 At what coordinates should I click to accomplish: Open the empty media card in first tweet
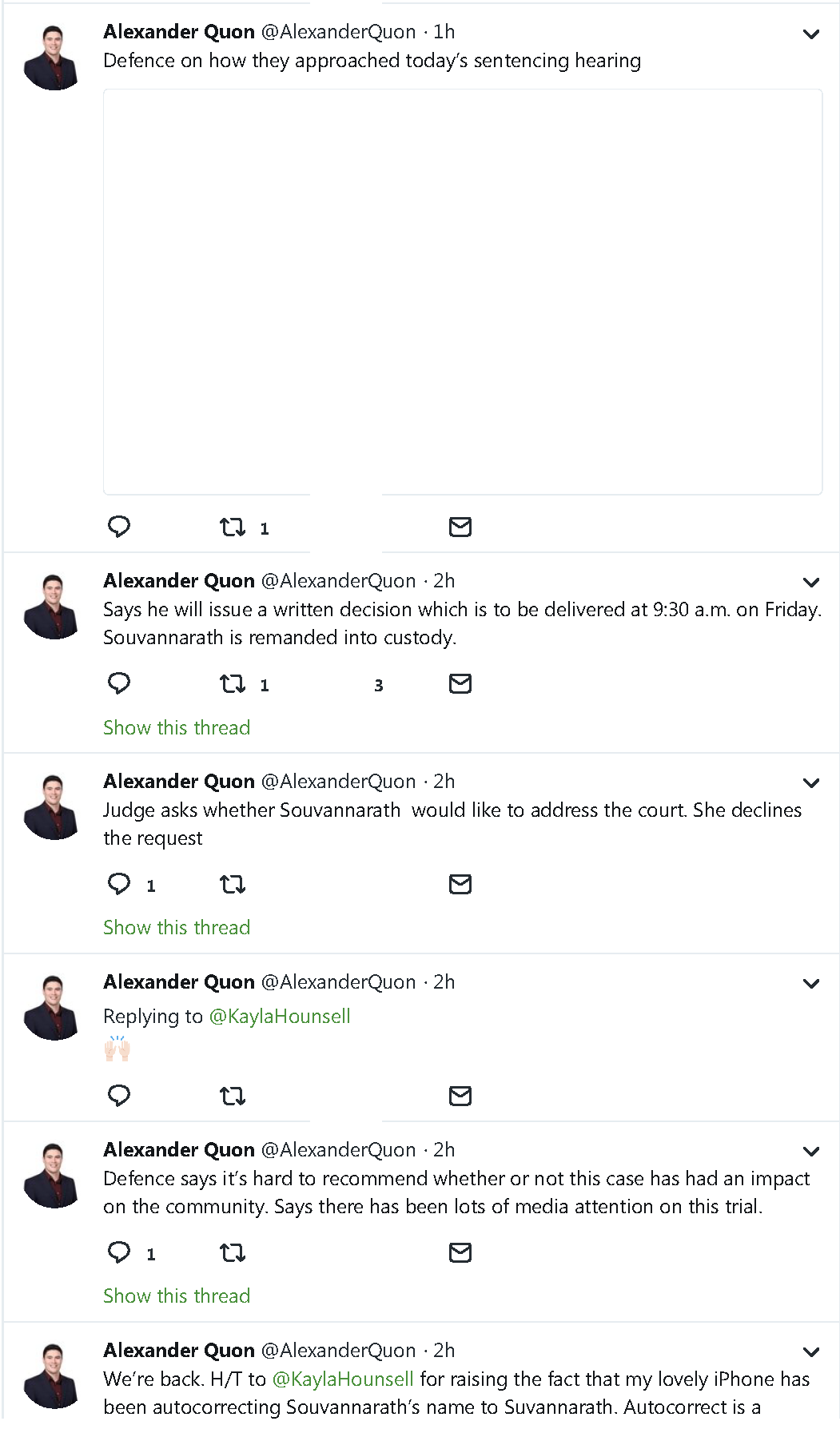(x=463, y=292)
